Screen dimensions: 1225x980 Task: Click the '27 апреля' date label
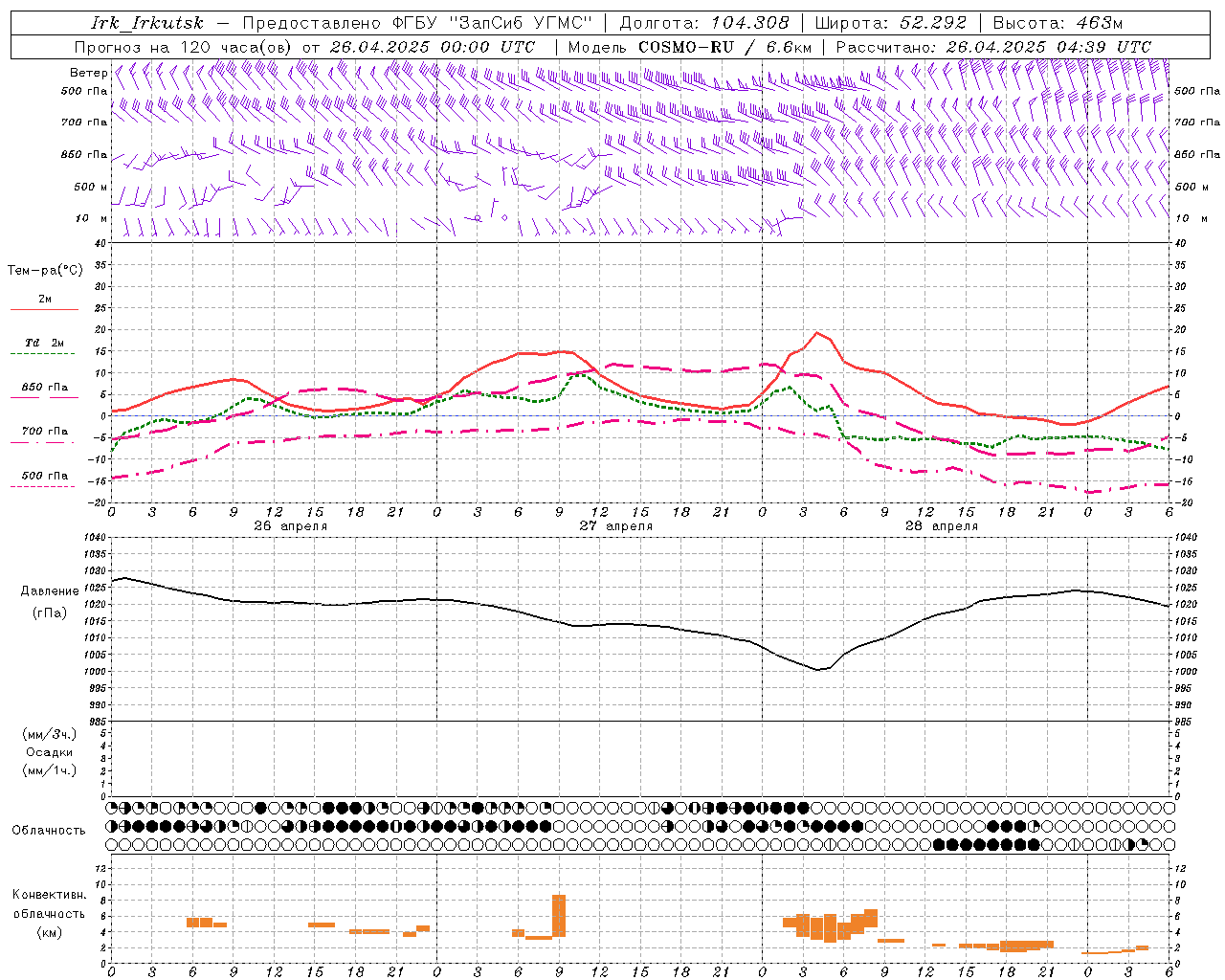point(616,526)
